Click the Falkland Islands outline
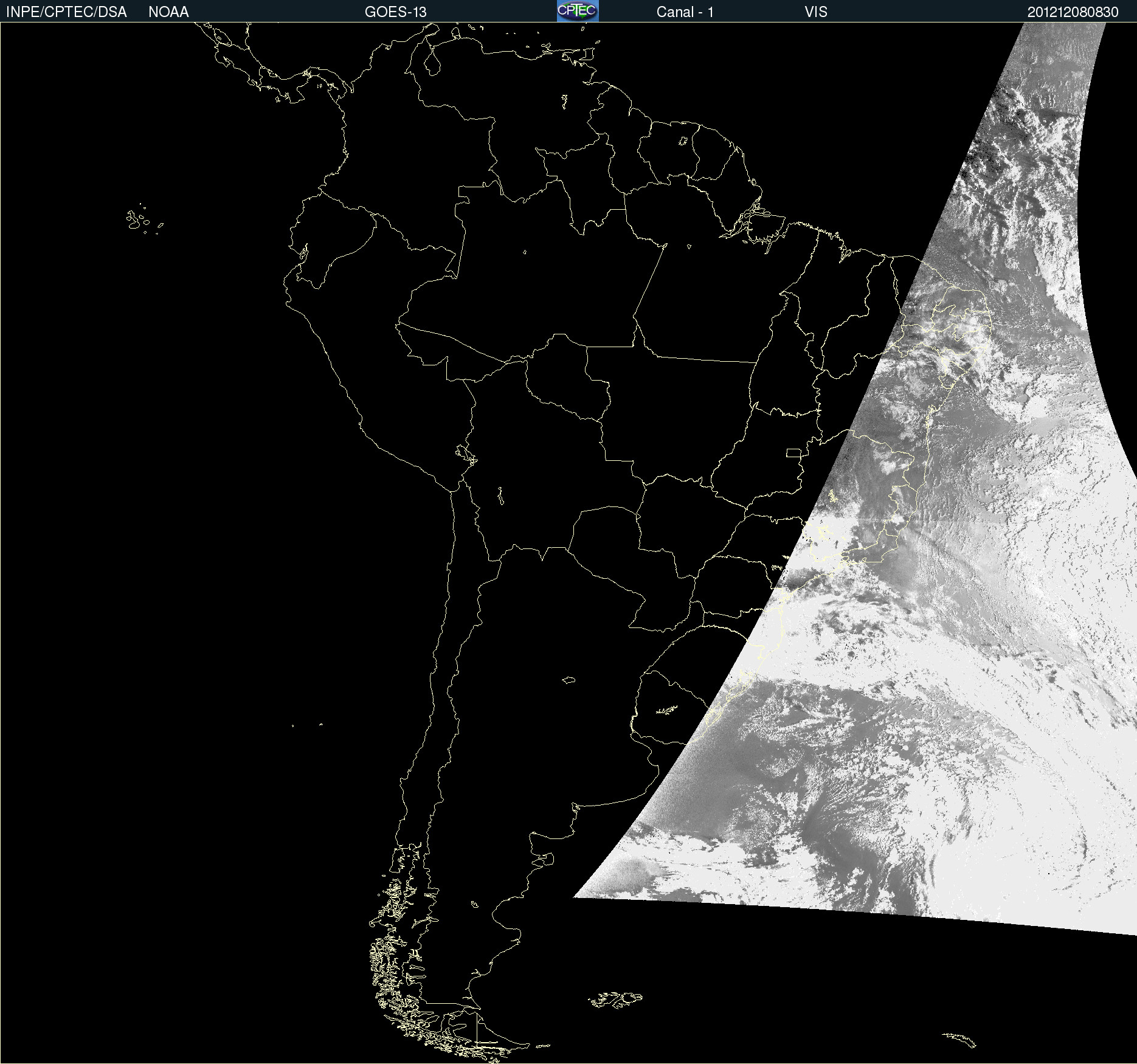 (615, 1000)
